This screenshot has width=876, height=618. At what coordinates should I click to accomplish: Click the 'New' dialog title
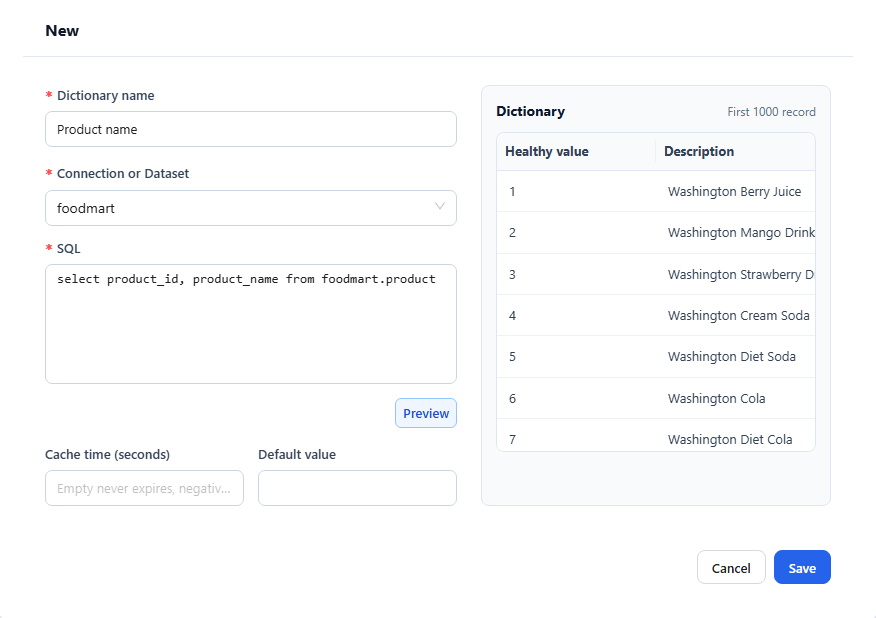tap(62, 31)
